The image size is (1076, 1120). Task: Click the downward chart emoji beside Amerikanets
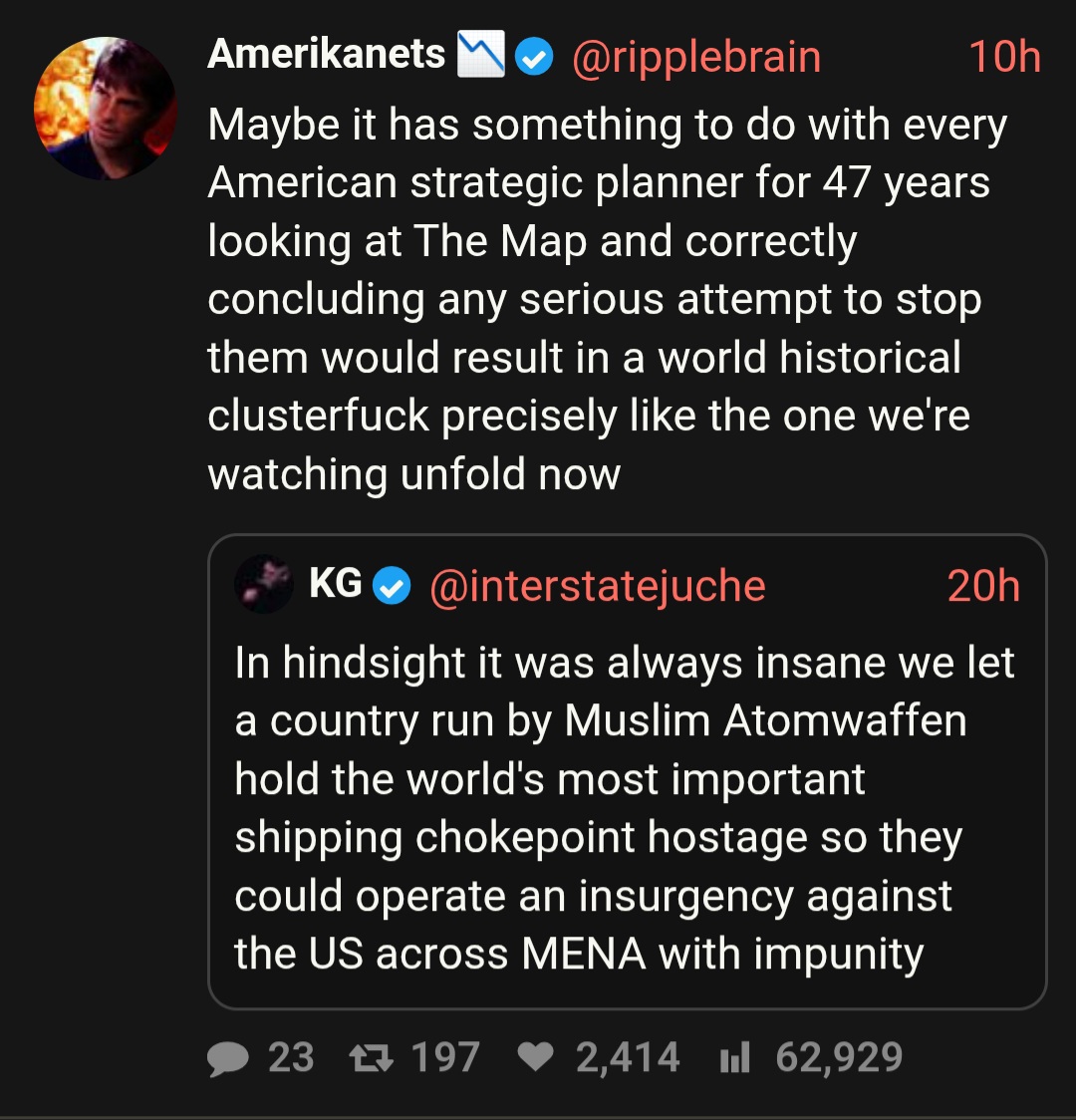tap(481, 54)
